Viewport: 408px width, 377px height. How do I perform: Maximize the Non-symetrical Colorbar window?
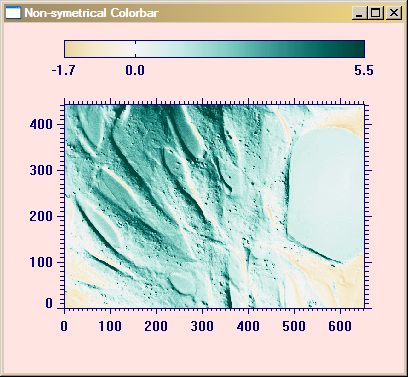375,13
